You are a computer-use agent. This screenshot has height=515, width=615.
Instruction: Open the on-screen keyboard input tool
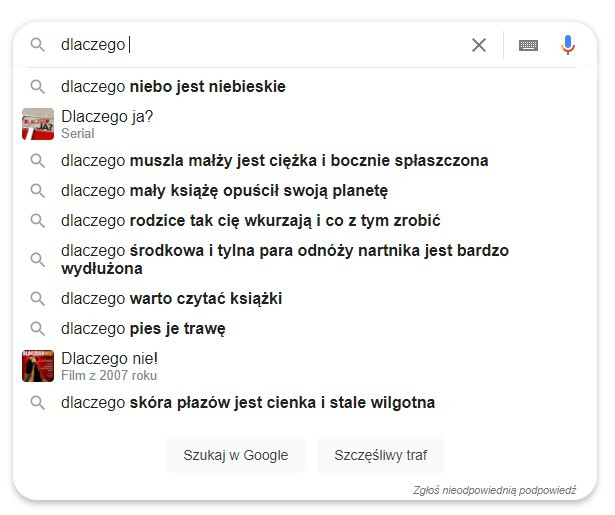528,45
